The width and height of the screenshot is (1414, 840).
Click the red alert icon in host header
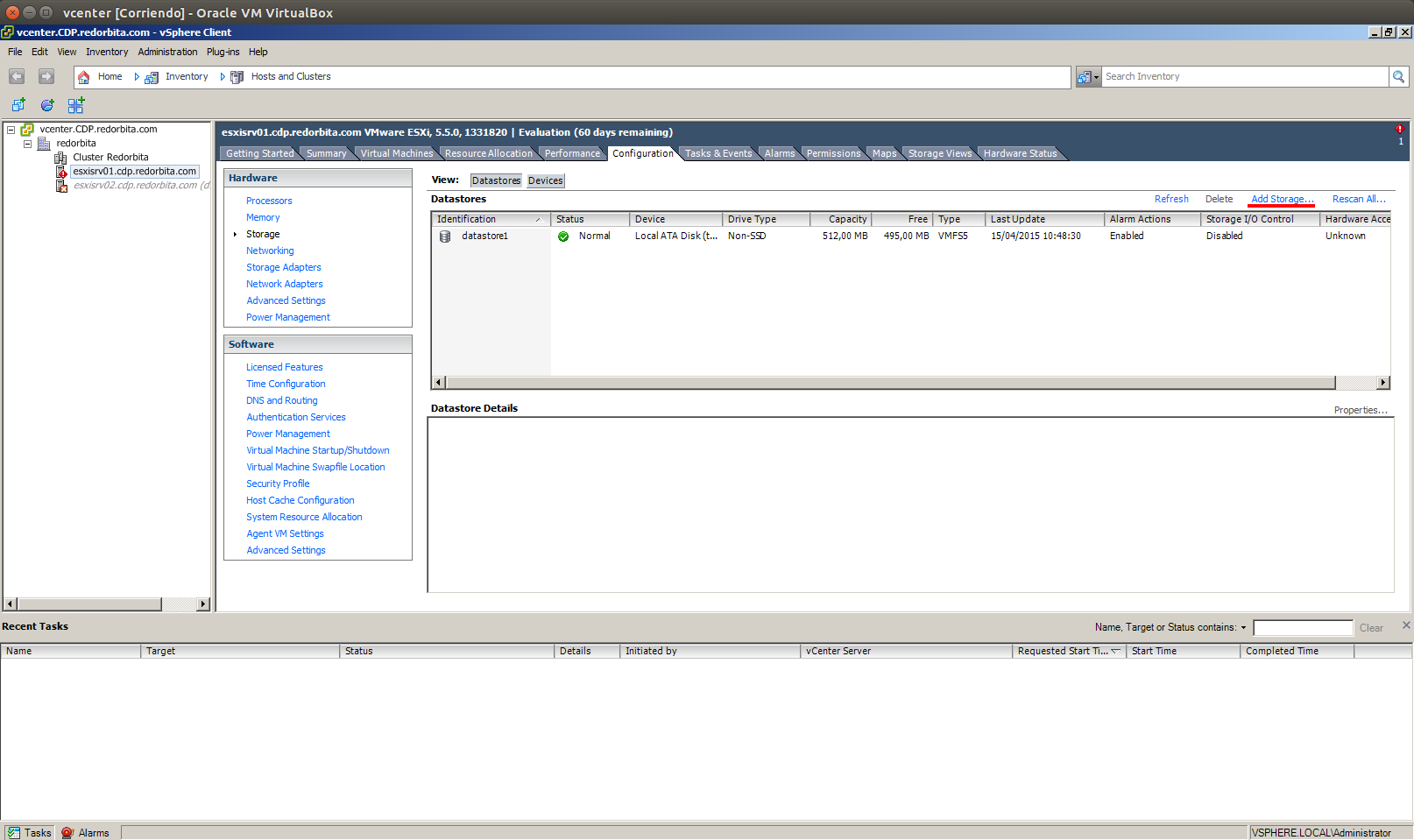(x=1399, y=130)
